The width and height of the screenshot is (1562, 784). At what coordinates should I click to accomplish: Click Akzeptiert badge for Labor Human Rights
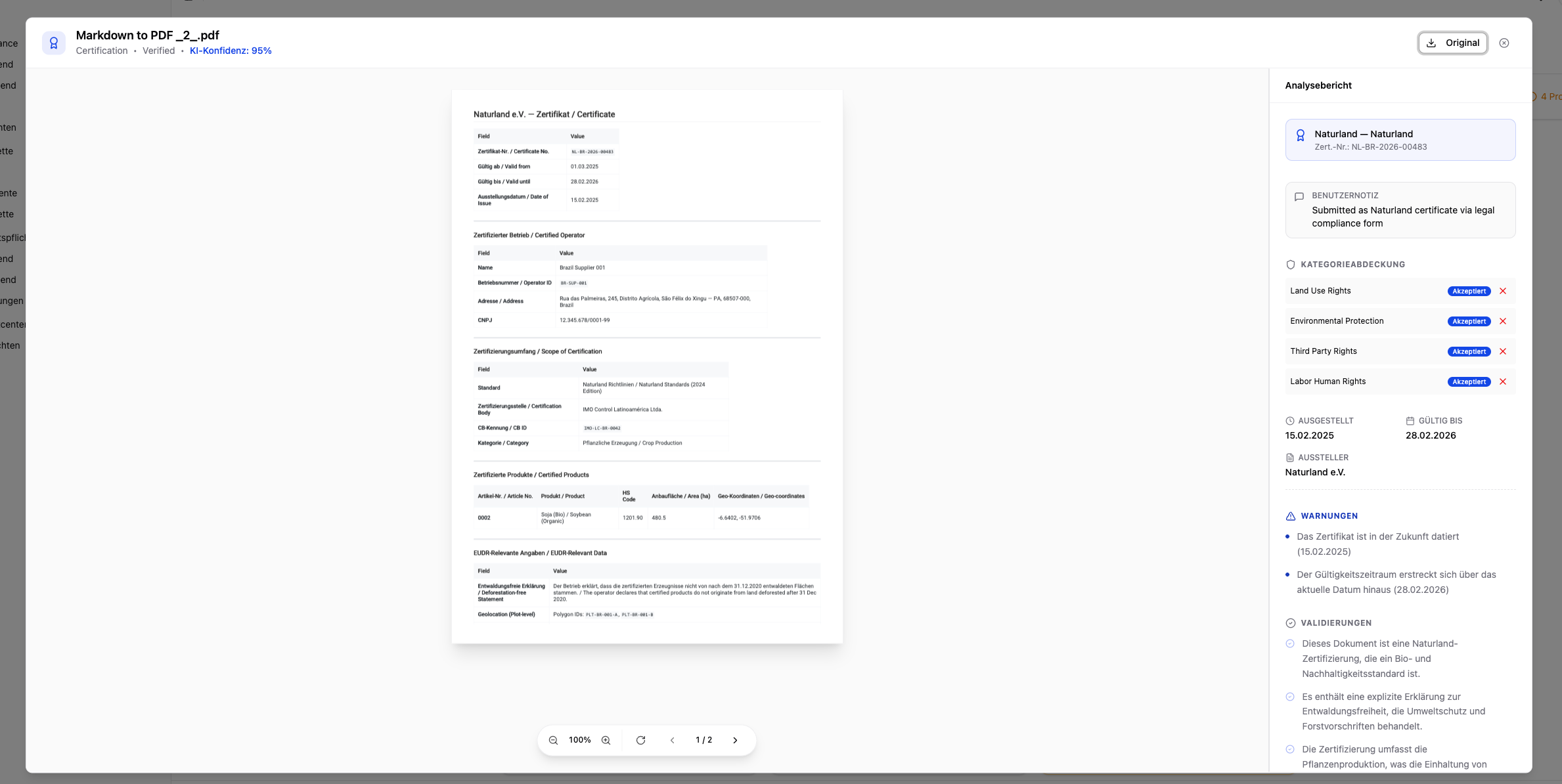tap(1469, 382)
